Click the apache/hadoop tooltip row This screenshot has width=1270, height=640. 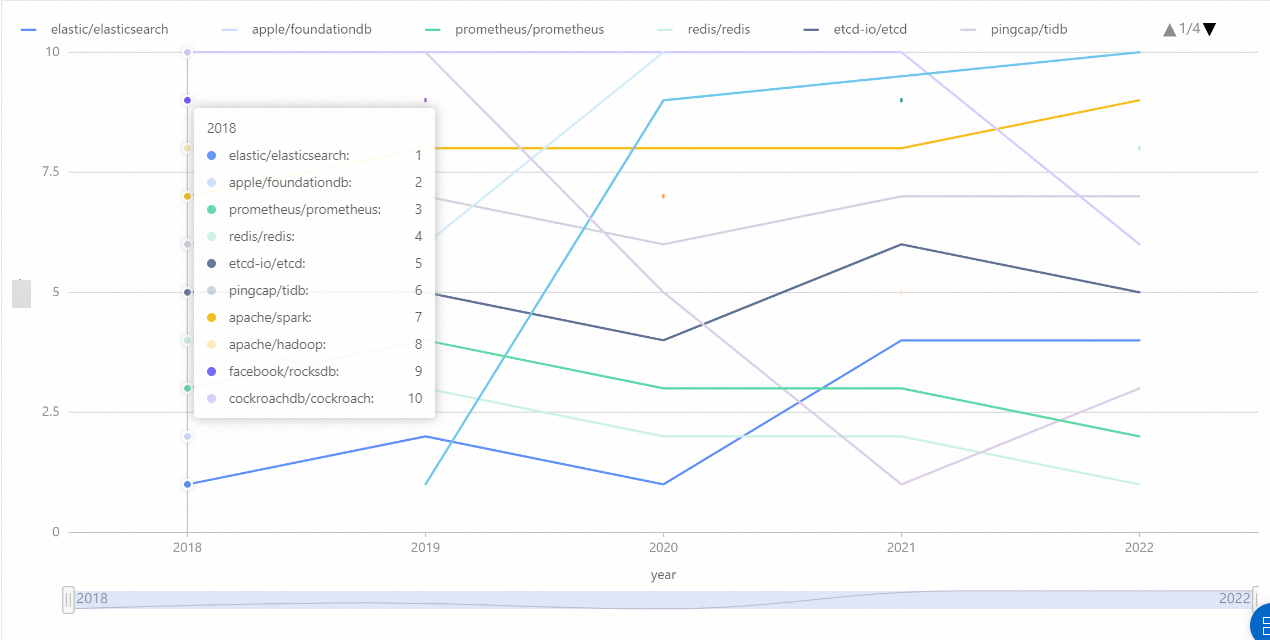coord(314,344)
